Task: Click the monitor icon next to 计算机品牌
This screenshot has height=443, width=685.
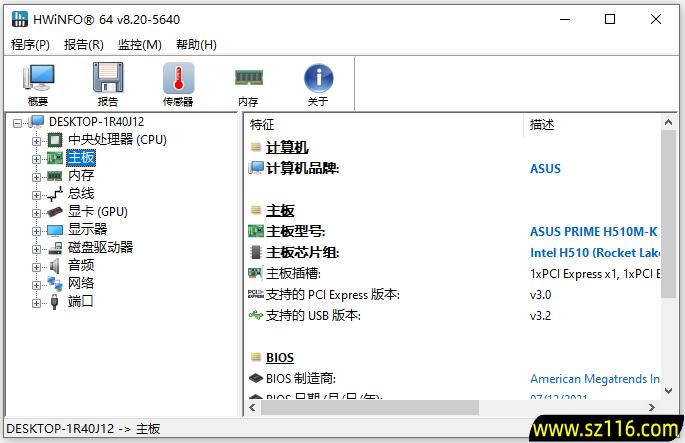Action: tap(256, 168)
